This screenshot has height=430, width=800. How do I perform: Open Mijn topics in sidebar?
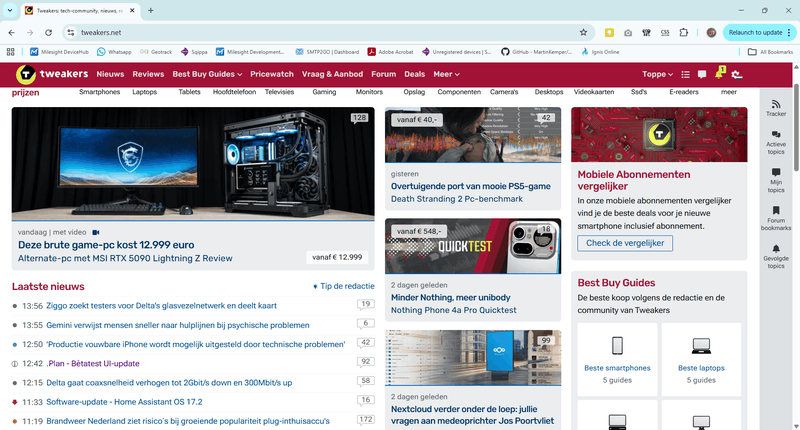(x=776, y=181)
